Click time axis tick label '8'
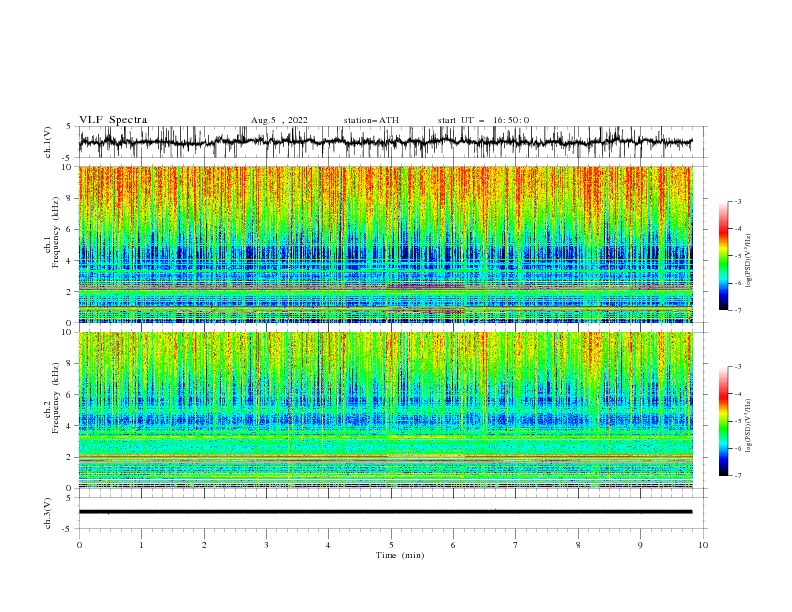The width and height of the screenshot is (792, 612). (578, 545)
